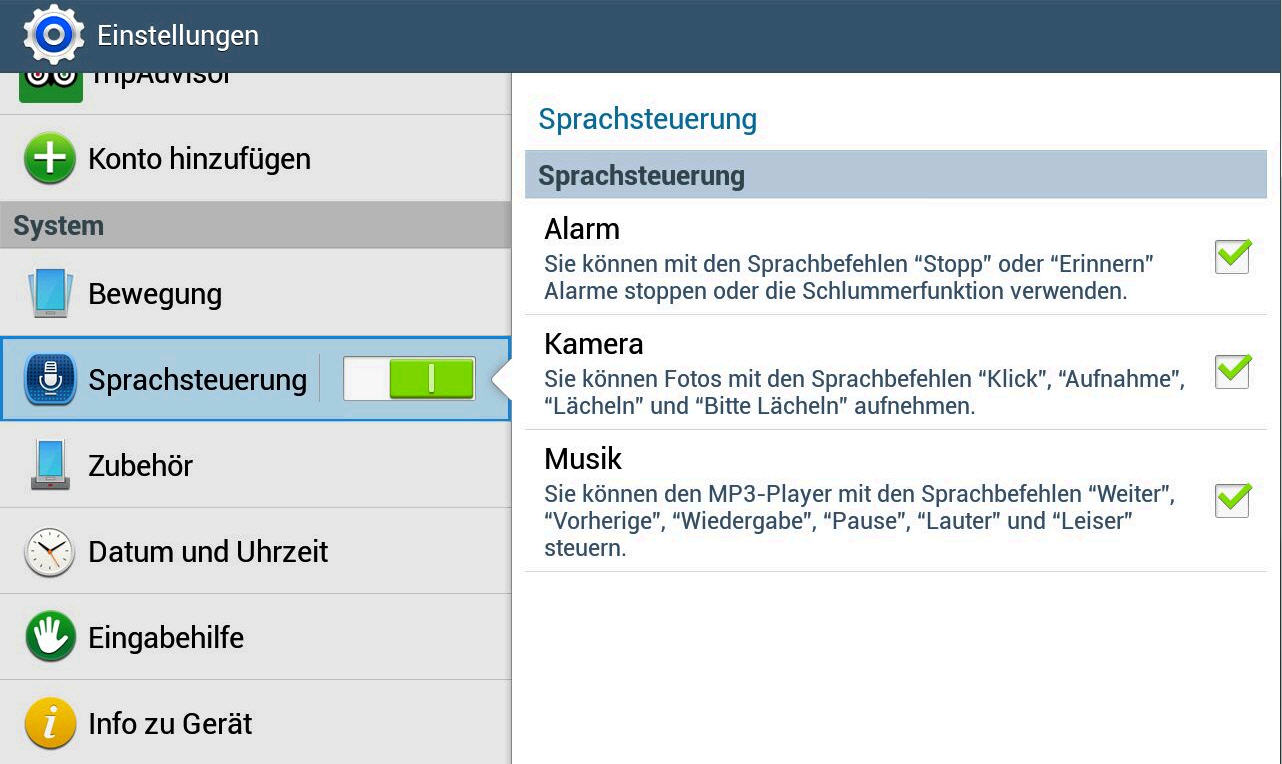Open Konto hinzufügen
The image size is (1282, 764).
(x=199, y=159)
